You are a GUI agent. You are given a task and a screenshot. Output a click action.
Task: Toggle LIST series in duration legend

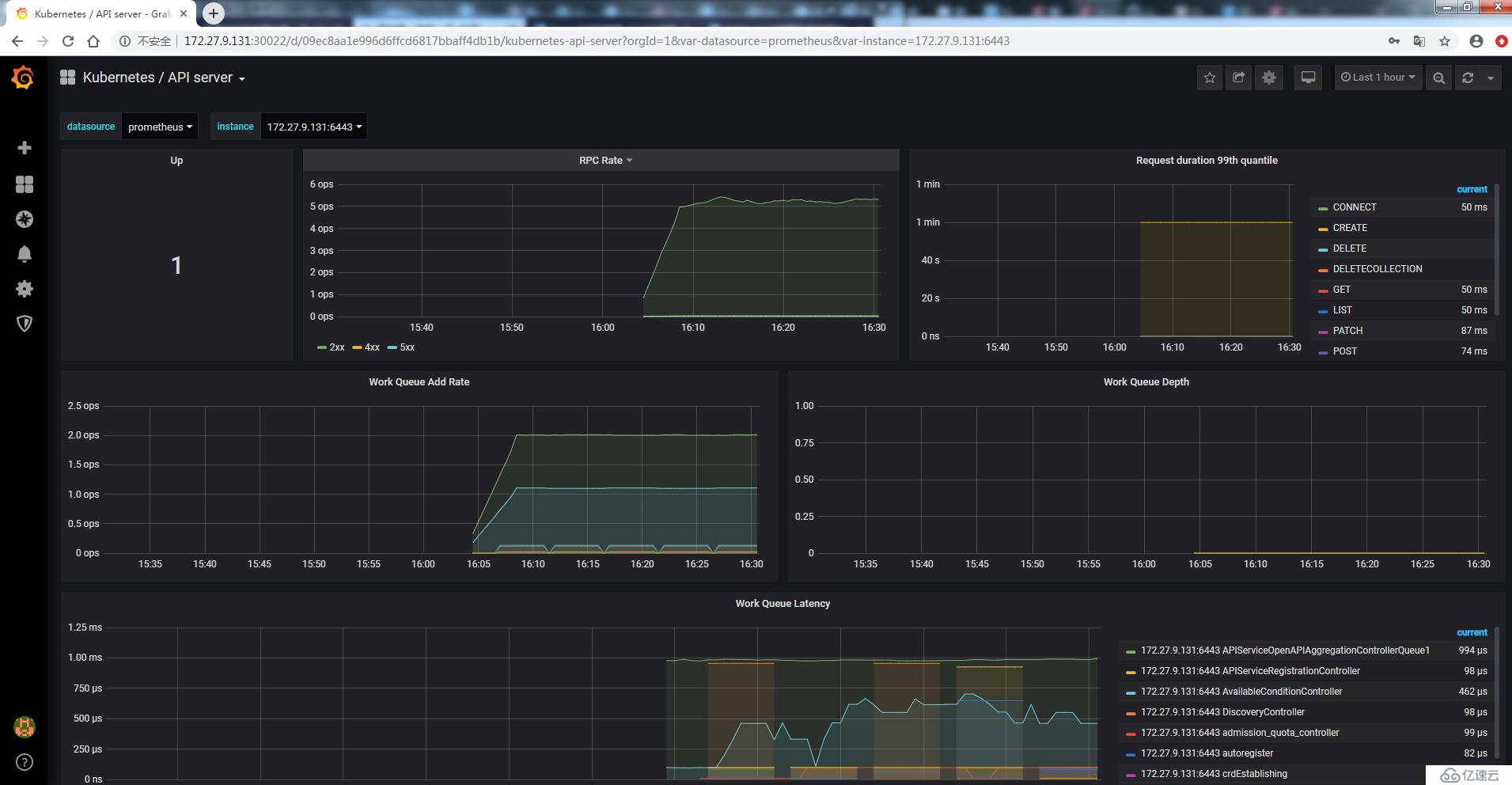click(1342, 310)
